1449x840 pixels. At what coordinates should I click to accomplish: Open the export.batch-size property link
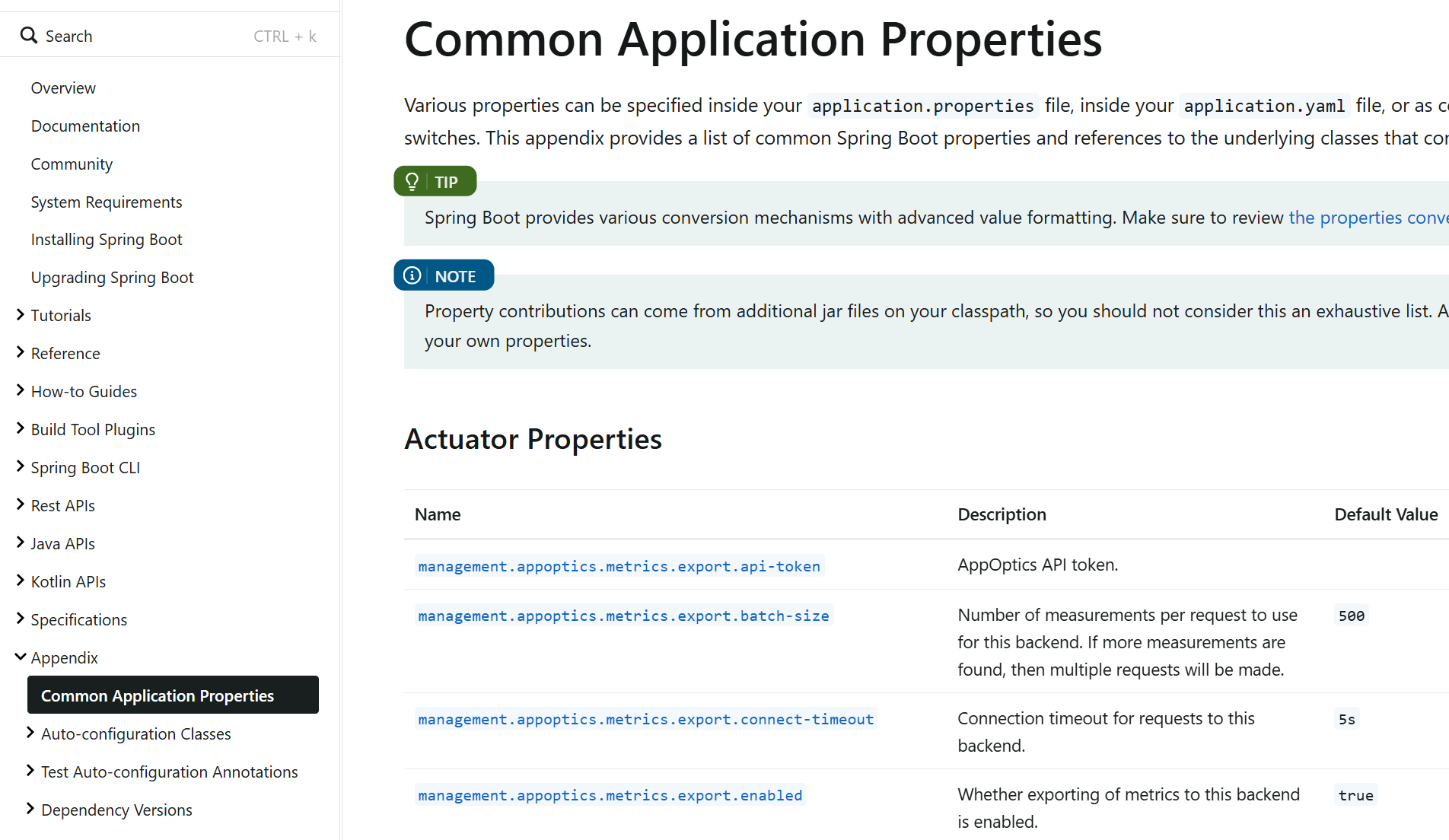pos(623,616)
